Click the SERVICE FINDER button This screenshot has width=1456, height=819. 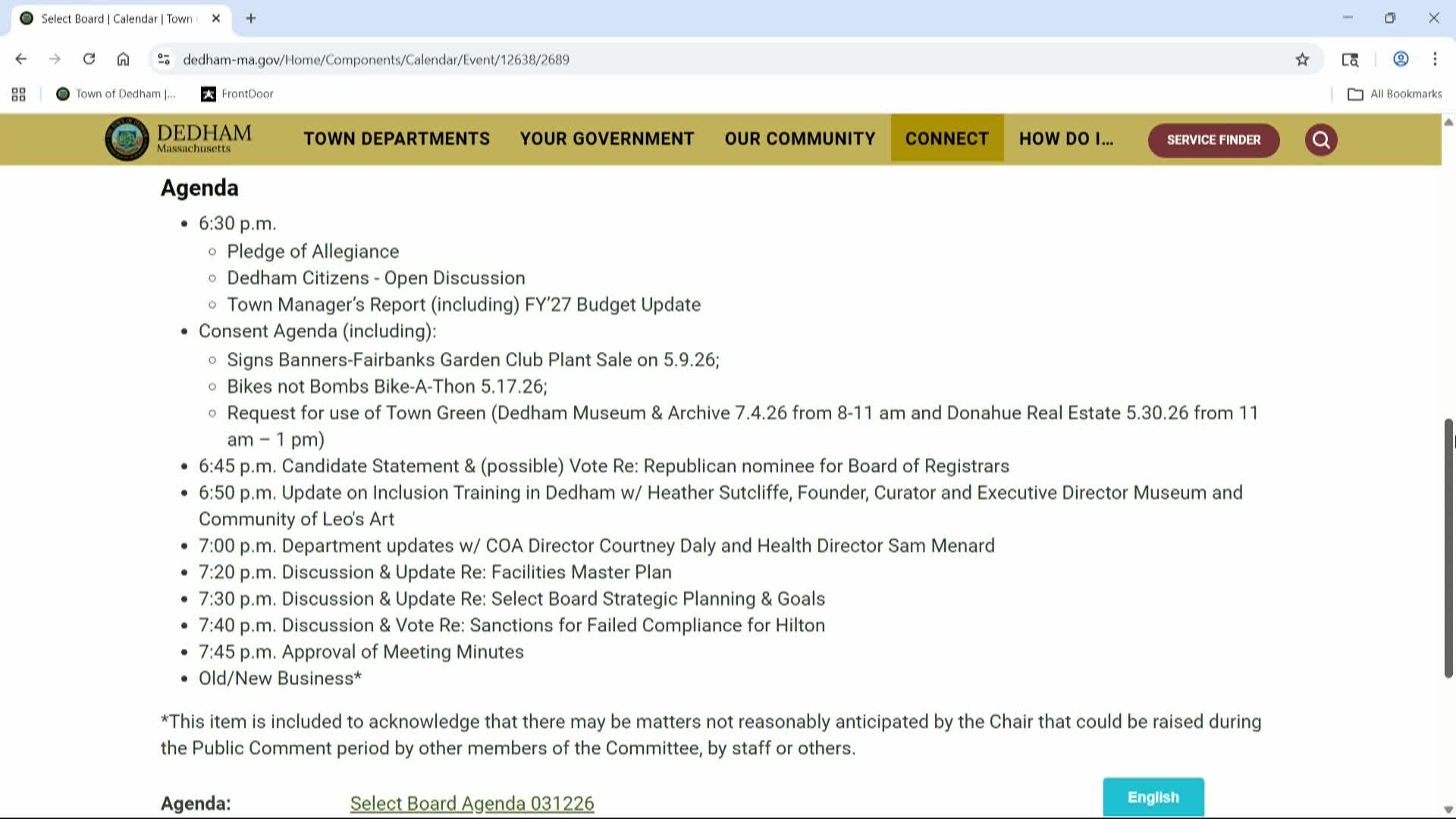tap(1213, 140)
